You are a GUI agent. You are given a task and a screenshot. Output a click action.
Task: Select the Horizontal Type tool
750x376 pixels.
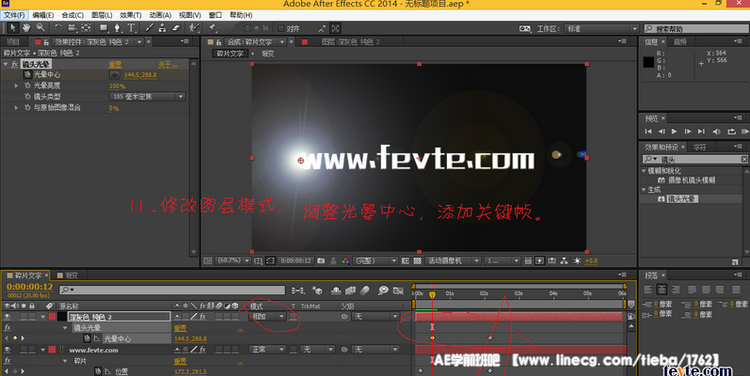131,28
